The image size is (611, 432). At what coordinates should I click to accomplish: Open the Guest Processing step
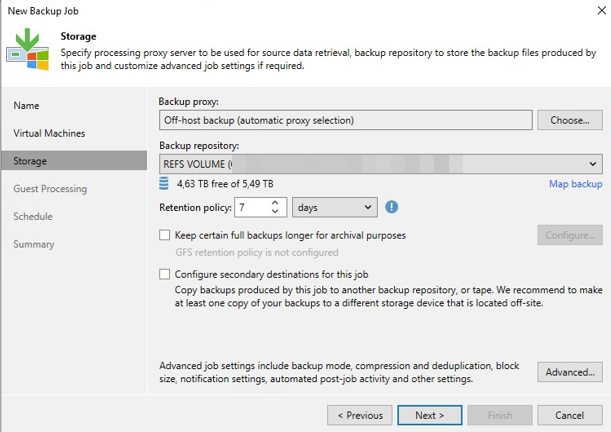pyautogui.click(x=50, y=188)
